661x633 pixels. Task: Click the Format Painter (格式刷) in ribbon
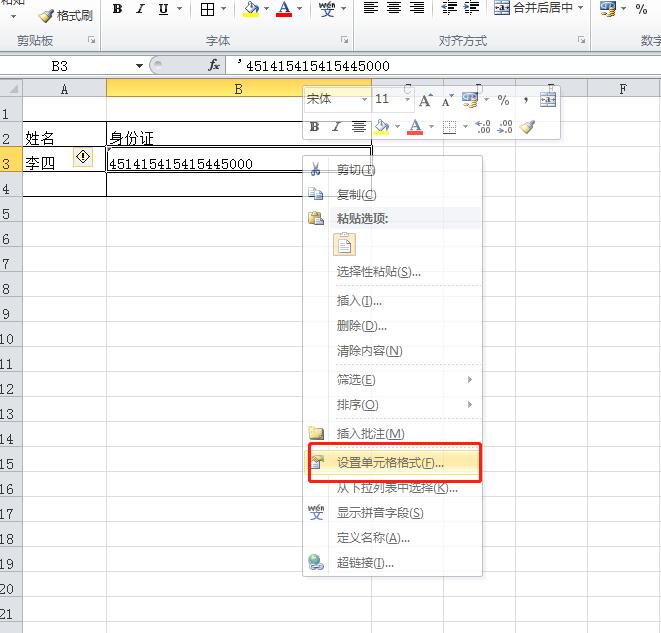(x=66, y=16)
